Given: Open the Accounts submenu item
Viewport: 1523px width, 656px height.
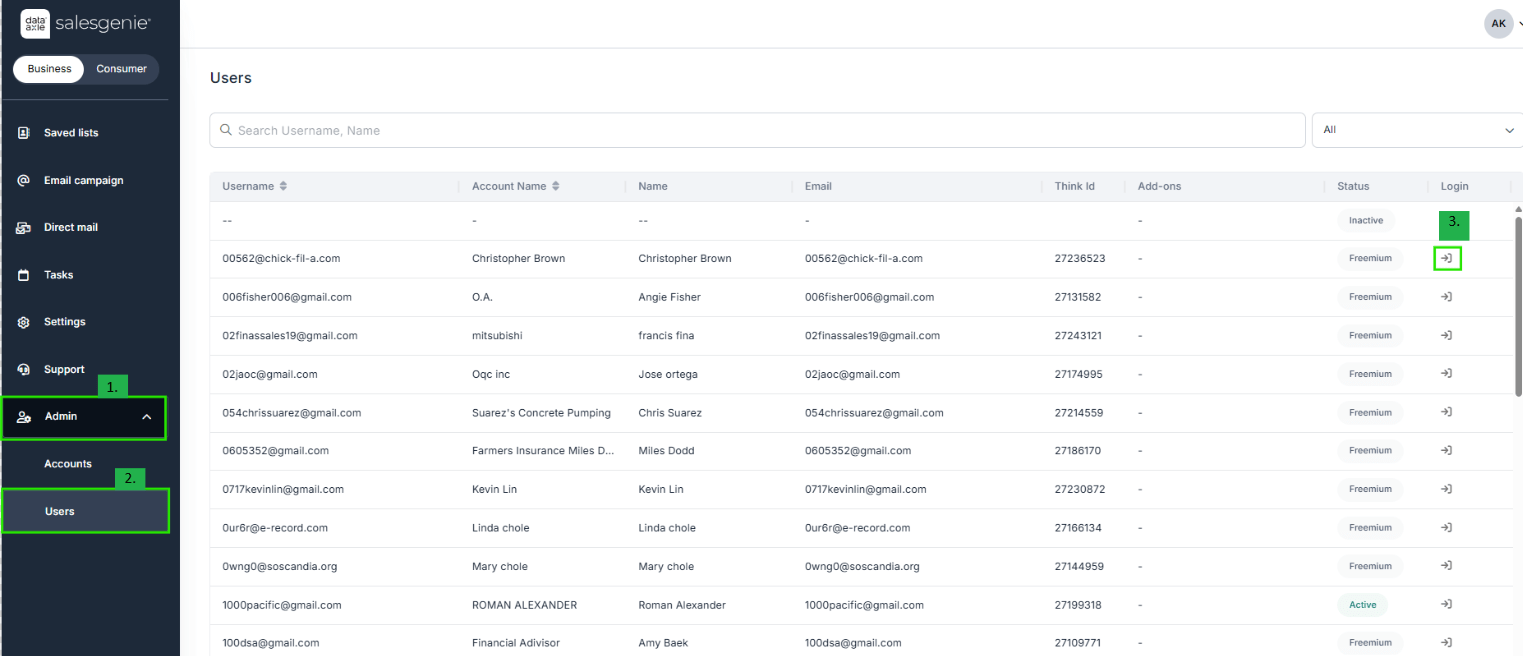Looking at the screenshot, I should point(68,464).
